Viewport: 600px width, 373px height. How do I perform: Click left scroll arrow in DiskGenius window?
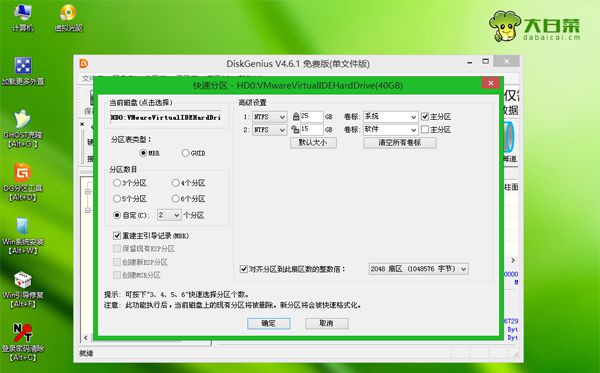coord(86,337)
